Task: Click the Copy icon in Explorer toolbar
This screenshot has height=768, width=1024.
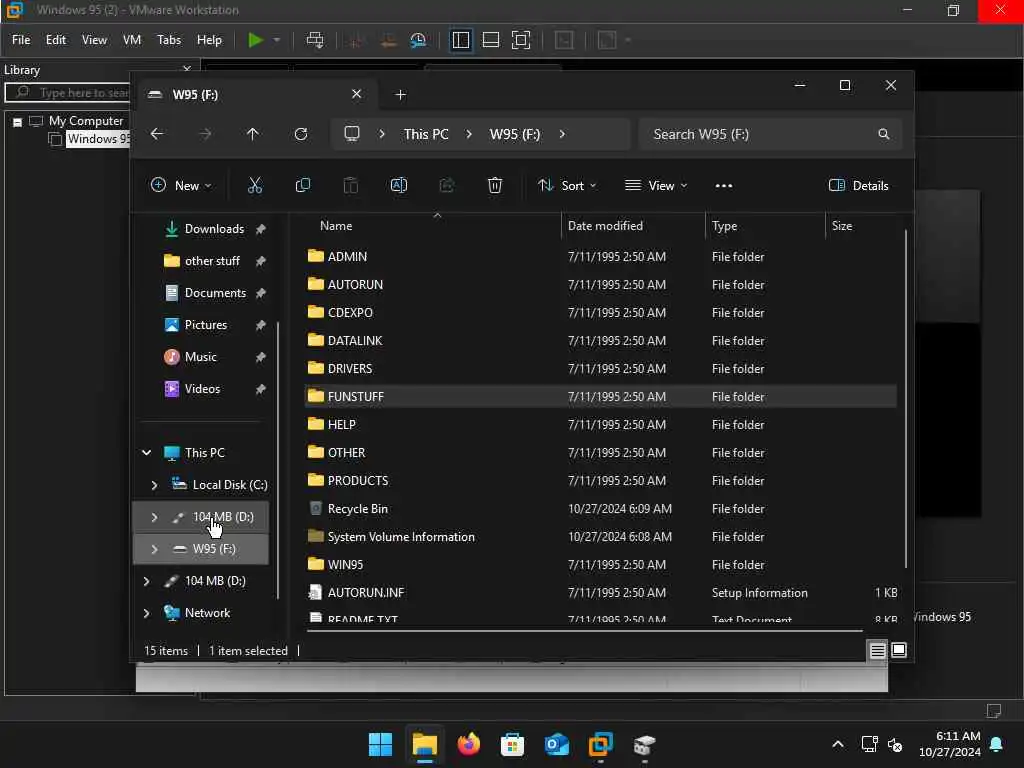Action: tap(303, 185)
